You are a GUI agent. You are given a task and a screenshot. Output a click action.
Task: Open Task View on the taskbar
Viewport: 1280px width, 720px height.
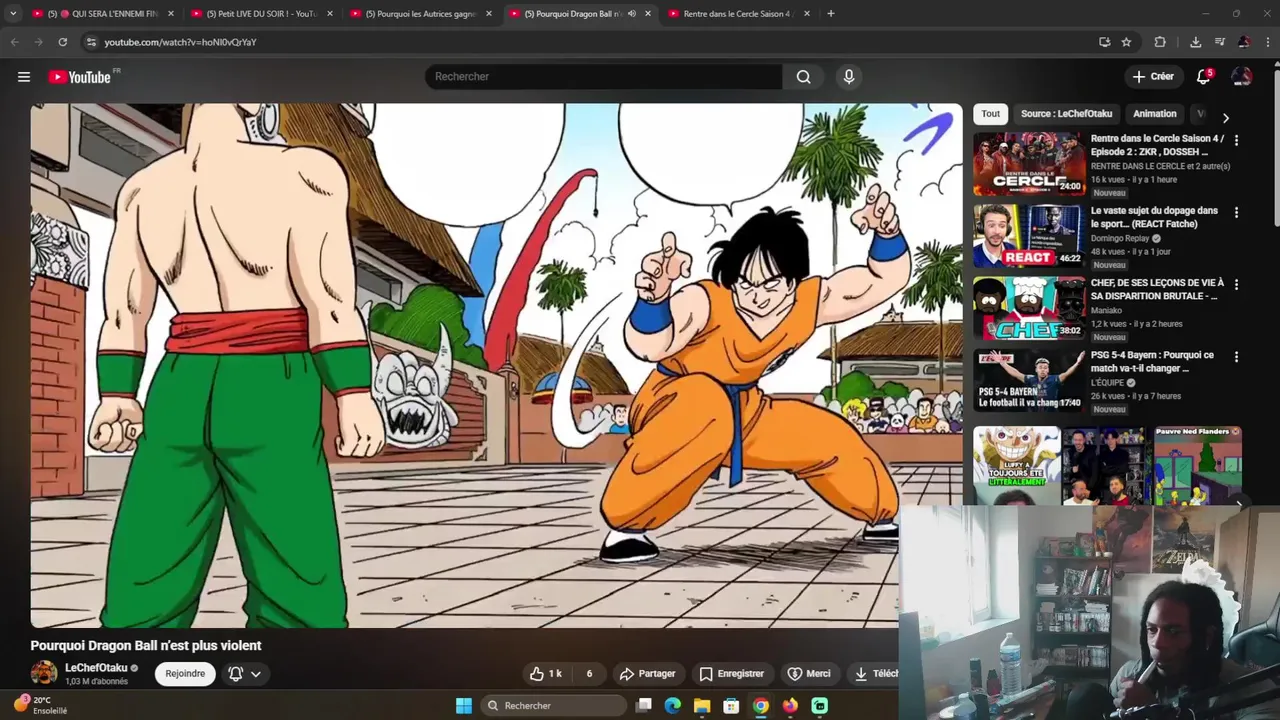point(644,706)
